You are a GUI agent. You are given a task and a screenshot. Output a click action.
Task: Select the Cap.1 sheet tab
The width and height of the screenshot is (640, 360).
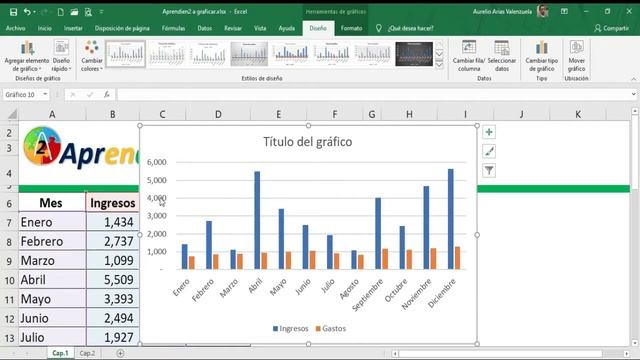(60, 353)
